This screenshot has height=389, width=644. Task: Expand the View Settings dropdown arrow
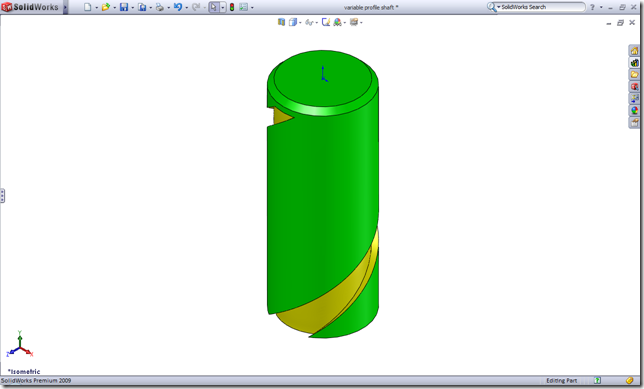pyautogui.click(x=361, y=23)
